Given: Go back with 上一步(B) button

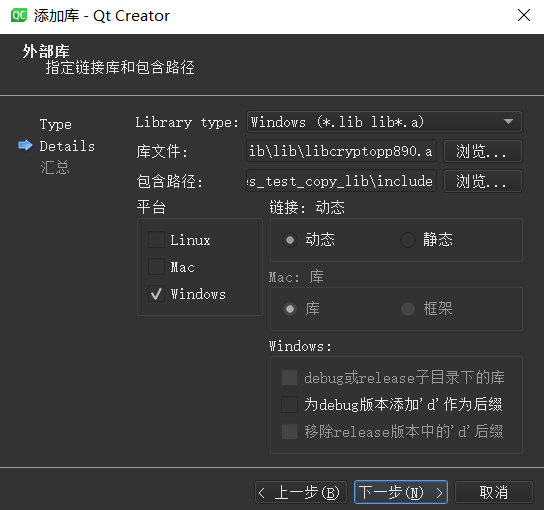Looking at the screenshot, I should coord(301,492).
